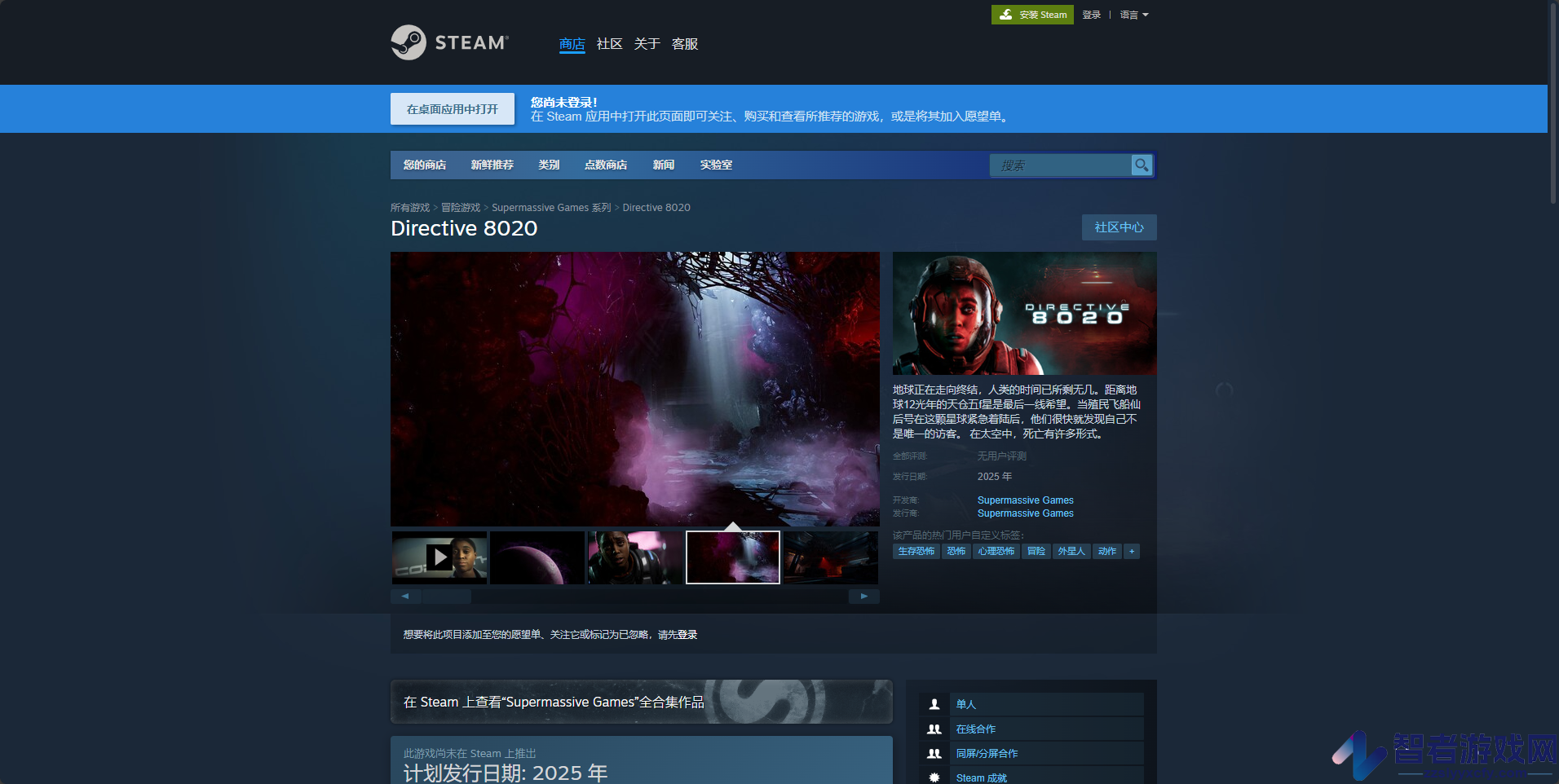Image resolution: width=1559 pixels, height=784 pixels.
Task: Follow the Supermassive Games 系列 breadcrumb
Action: (x=551, y=208)
